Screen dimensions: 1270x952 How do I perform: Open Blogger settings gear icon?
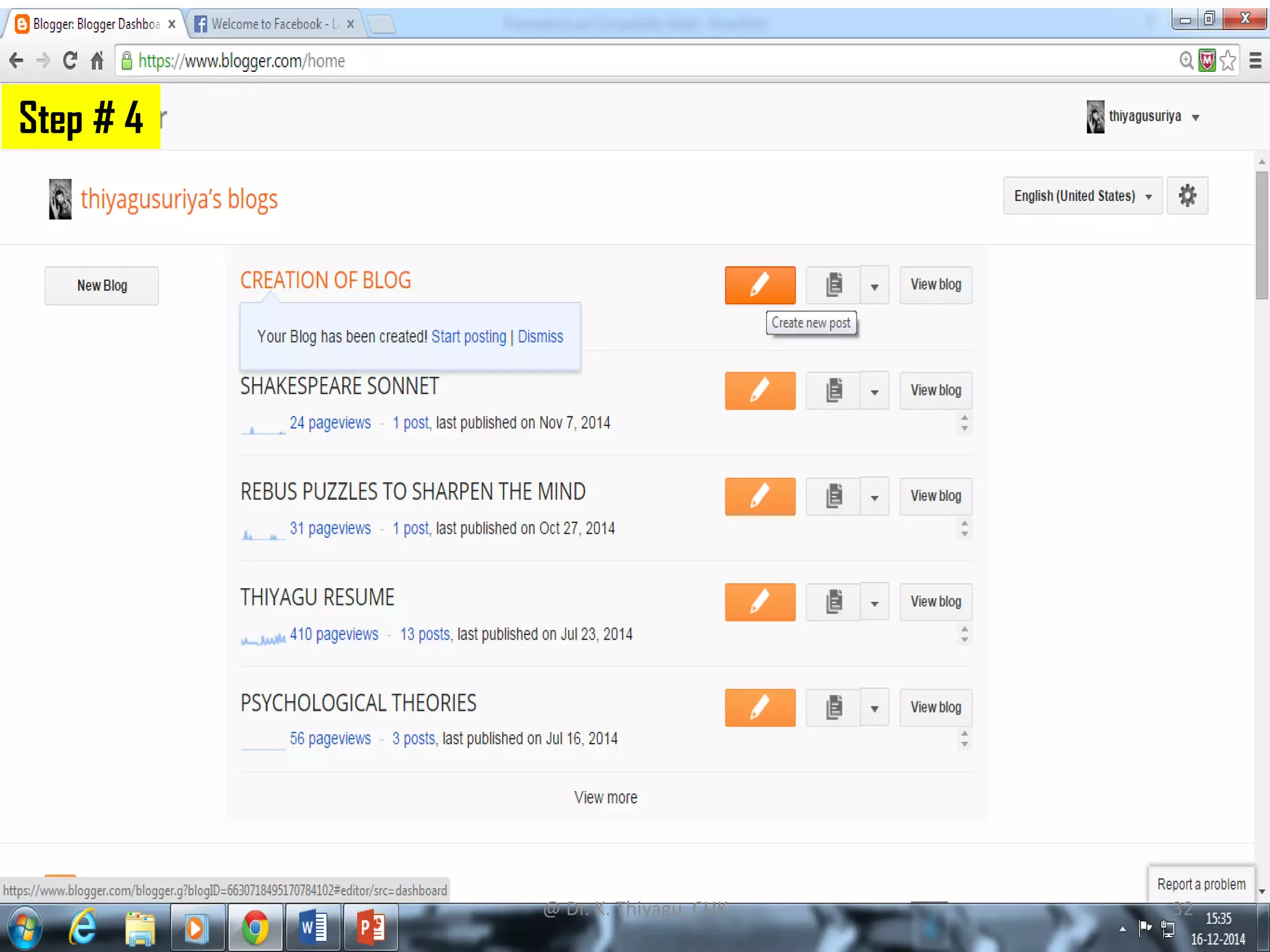point(1187,196)
